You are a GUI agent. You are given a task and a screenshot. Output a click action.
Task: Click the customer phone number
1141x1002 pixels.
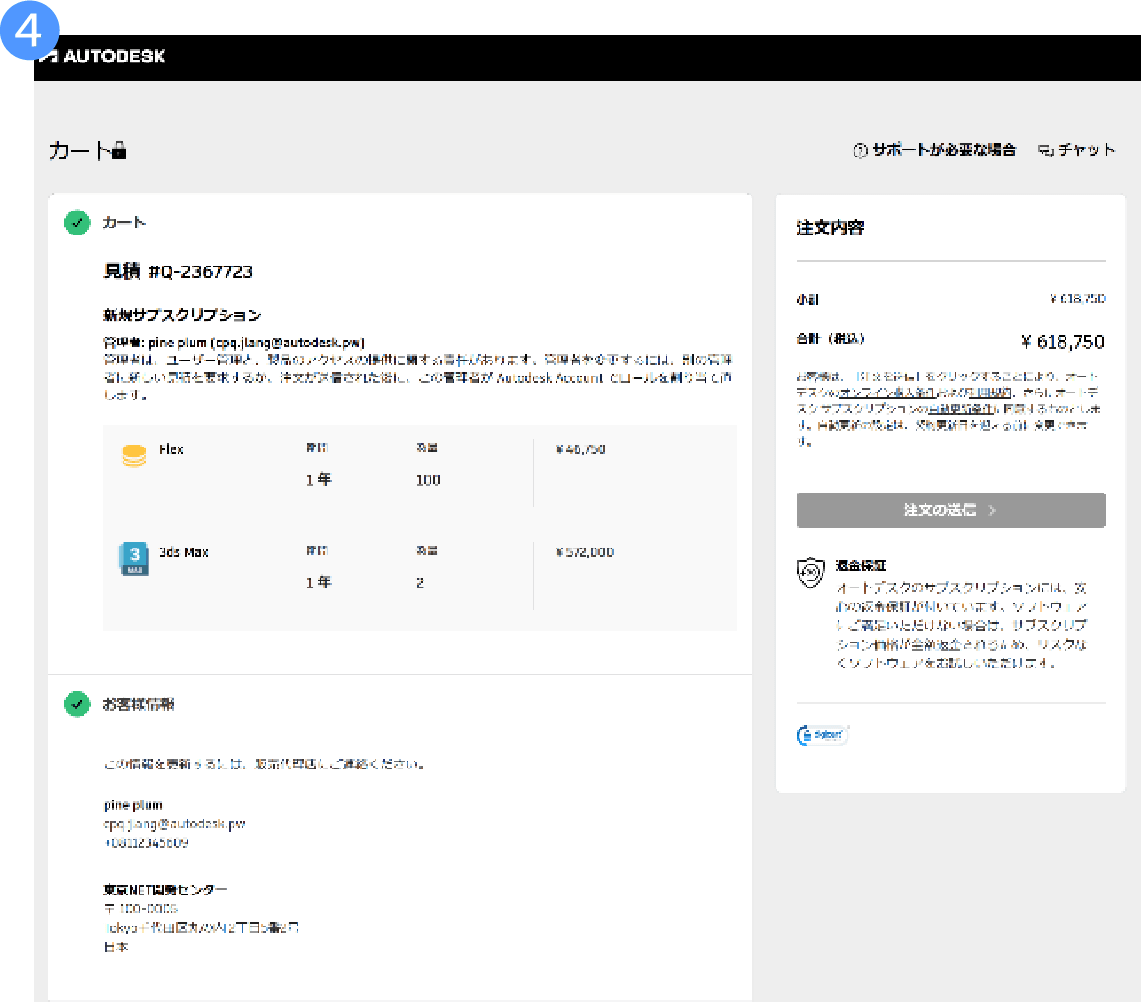click(x=146, y=843)
